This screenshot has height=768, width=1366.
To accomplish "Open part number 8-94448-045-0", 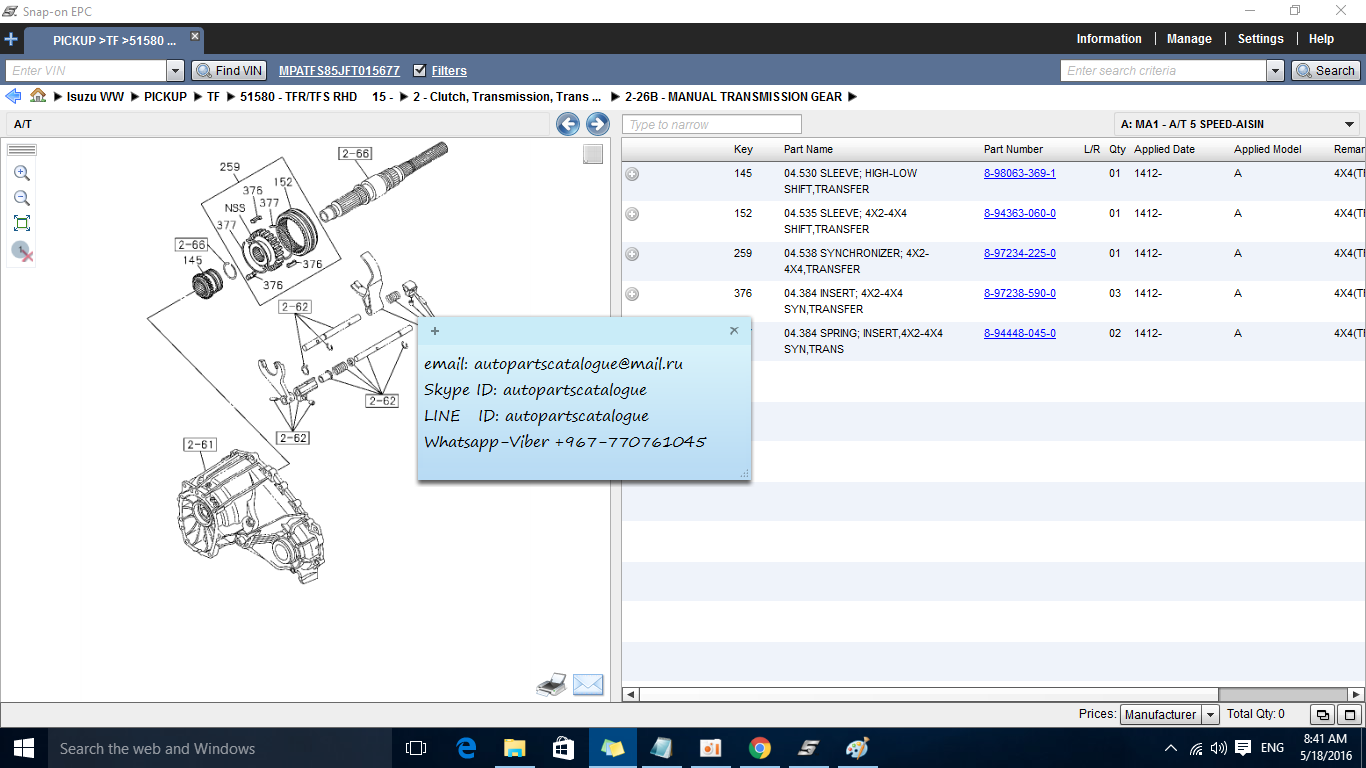I will tap(1020, 333).
